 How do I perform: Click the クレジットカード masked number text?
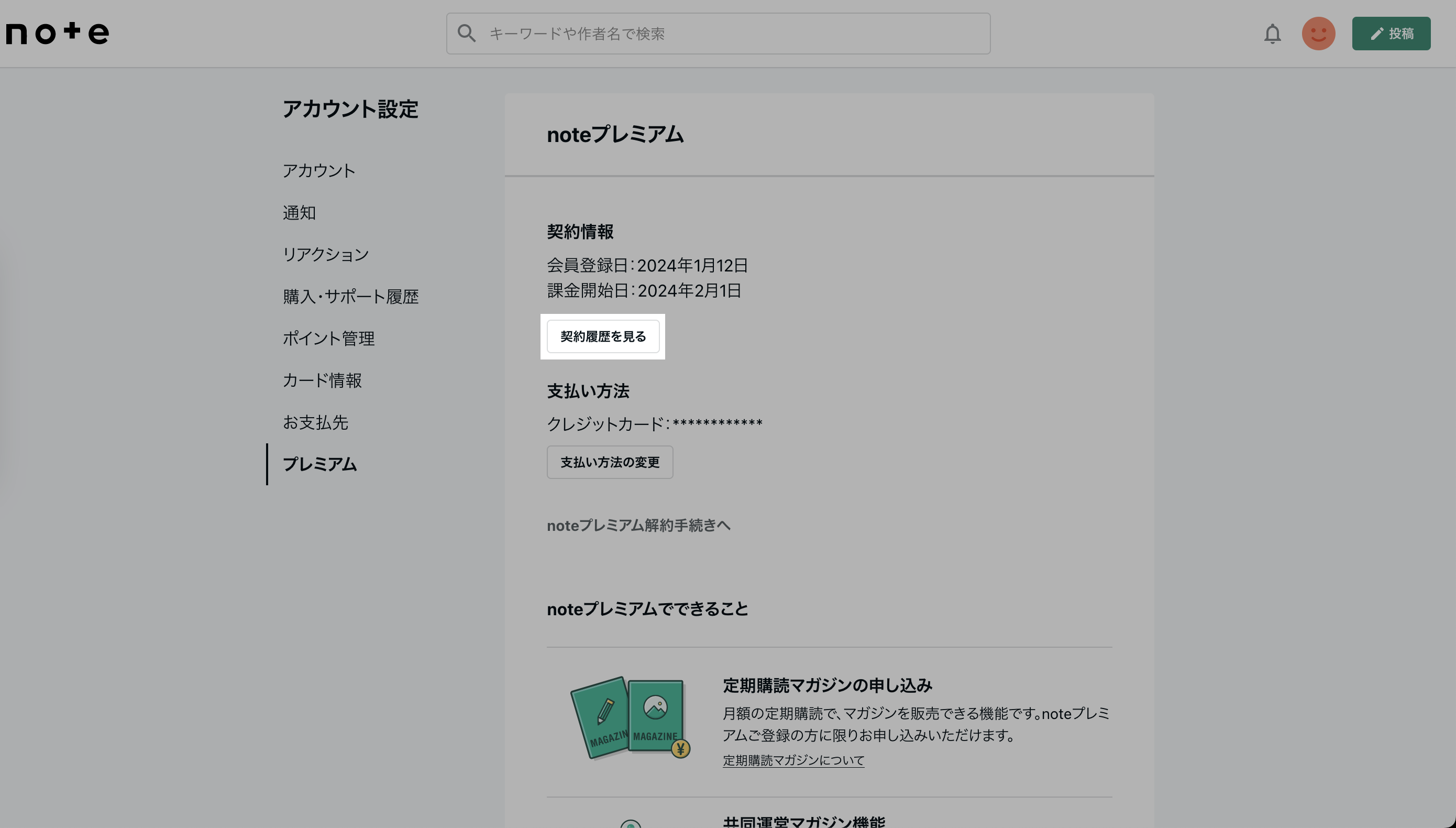pyautogui.click(x=655, y=423)
